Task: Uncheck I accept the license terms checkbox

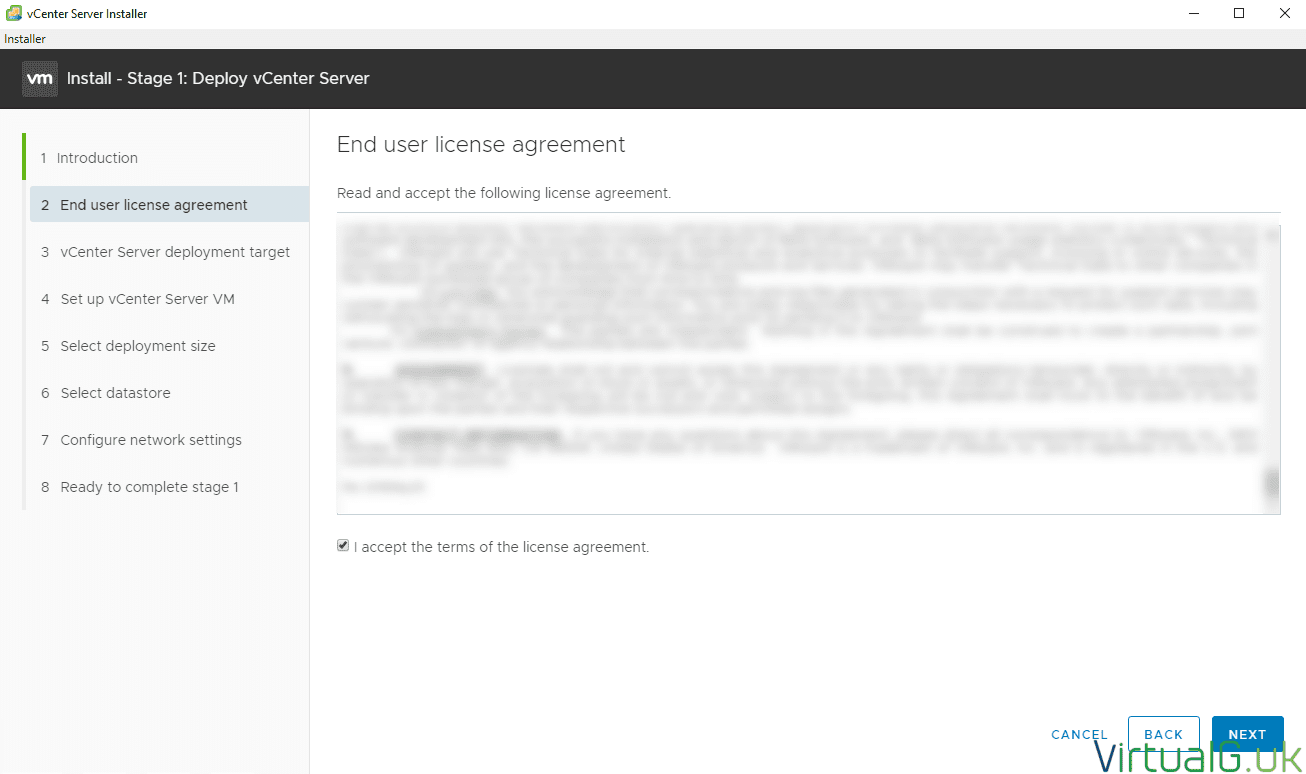Action: coord(343,546)
